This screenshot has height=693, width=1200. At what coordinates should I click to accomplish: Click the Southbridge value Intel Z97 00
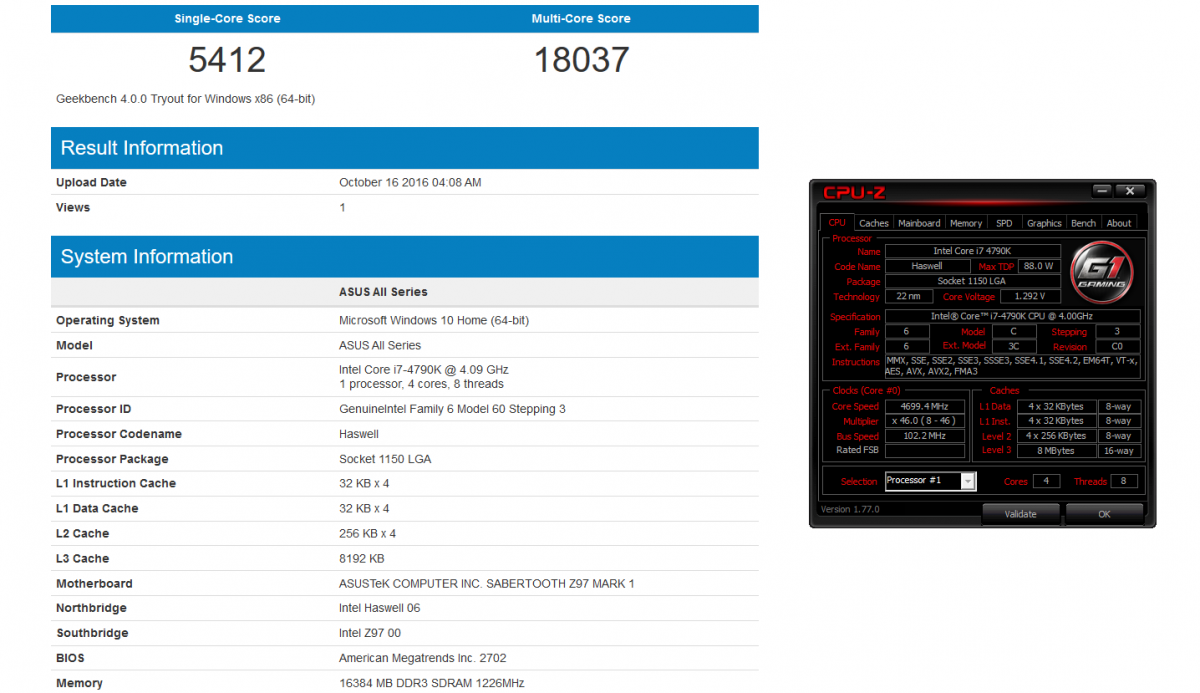pos(370,633)
